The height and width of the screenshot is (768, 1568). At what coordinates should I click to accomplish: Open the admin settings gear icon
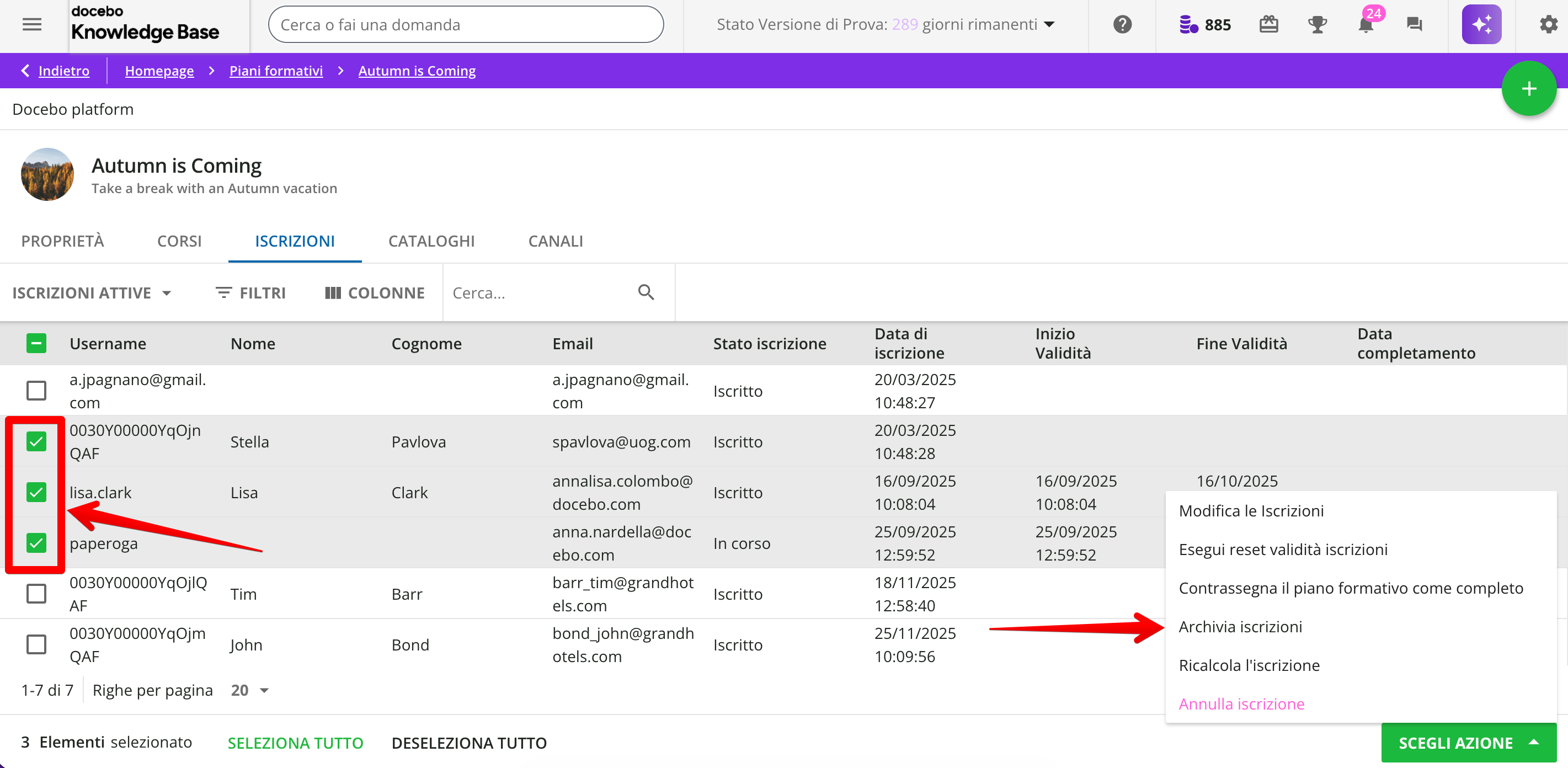pos(1548,24)
